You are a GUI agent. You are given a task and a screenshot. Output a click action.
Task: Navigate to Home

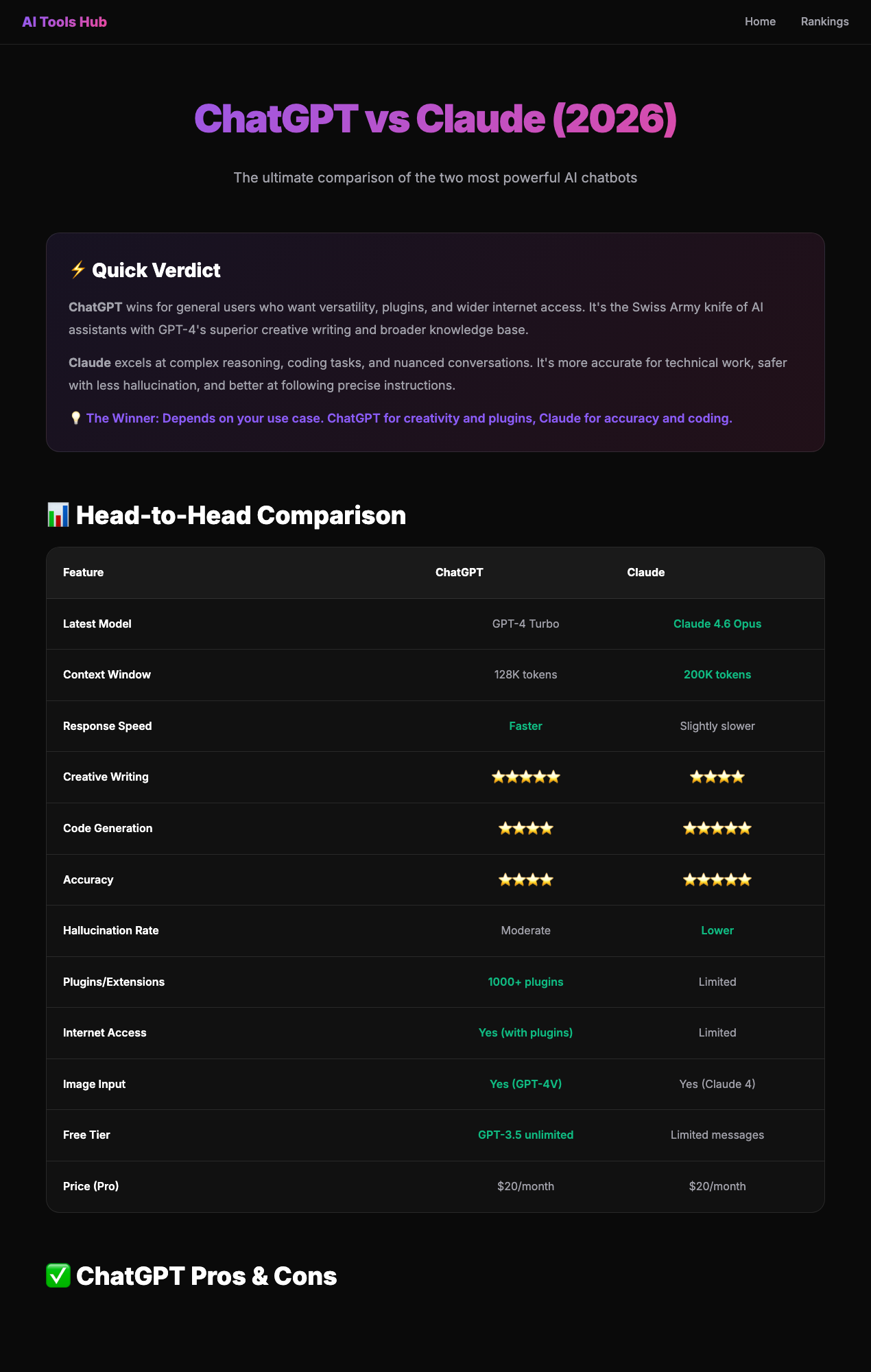tap(760, 21)
